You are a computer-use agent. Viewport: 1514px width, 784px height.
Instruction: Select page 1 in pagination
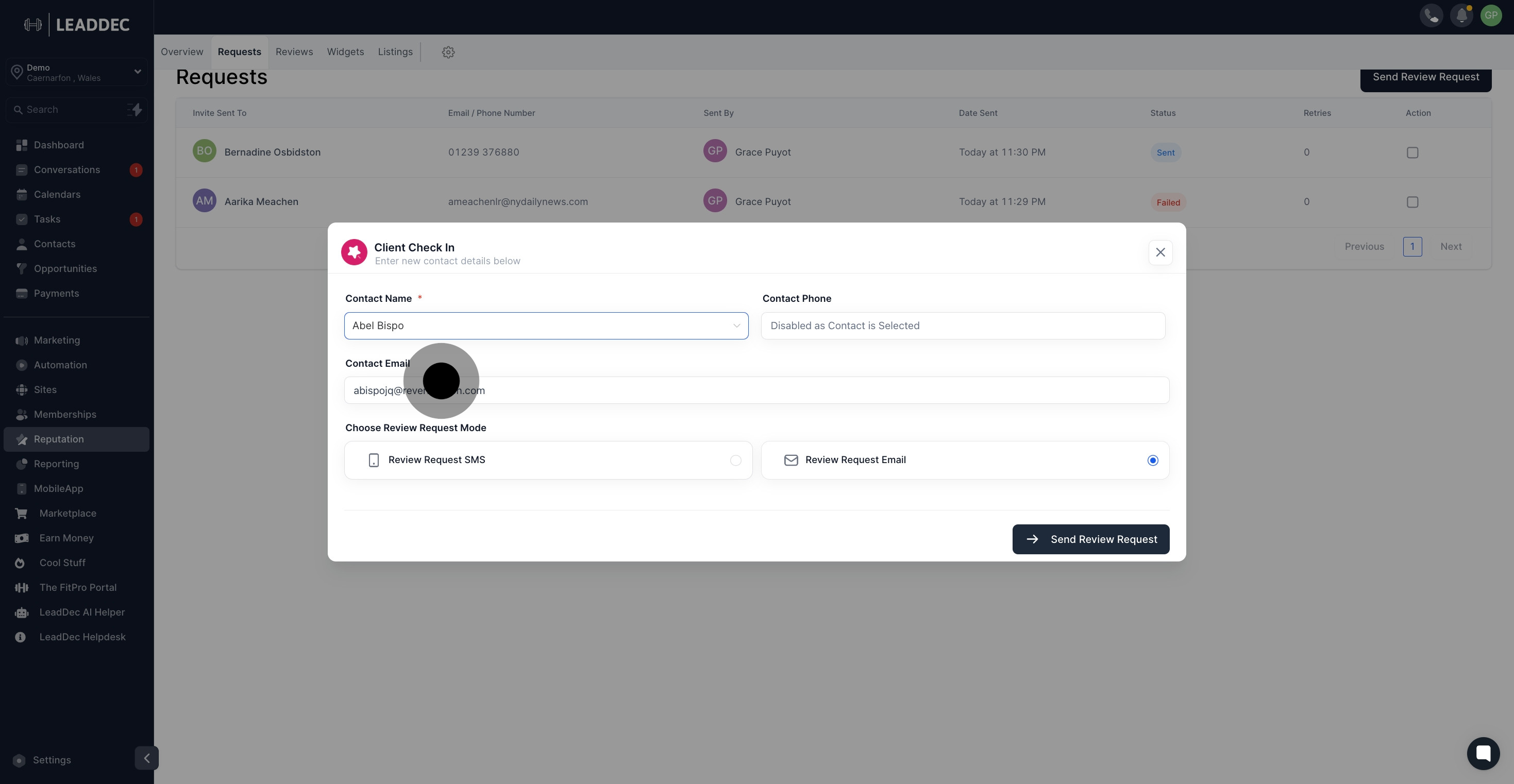pyautogui.click(x=1412, y=246)
